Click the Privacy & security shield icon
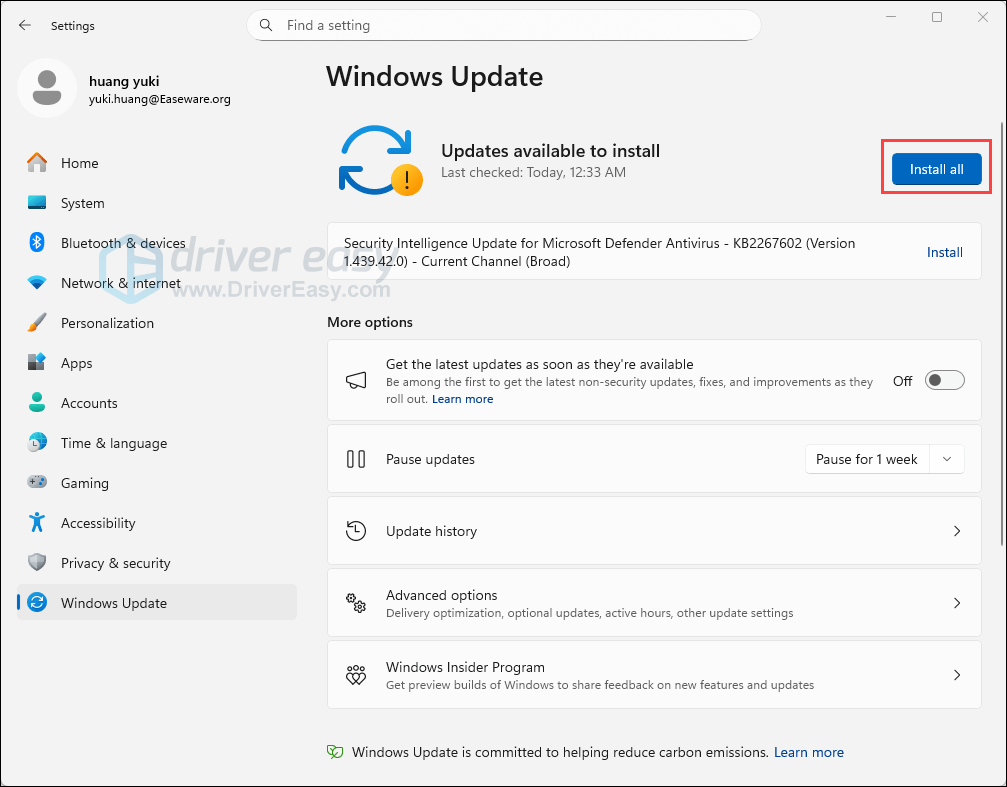The image size is (1007, 787). (37, 563)
